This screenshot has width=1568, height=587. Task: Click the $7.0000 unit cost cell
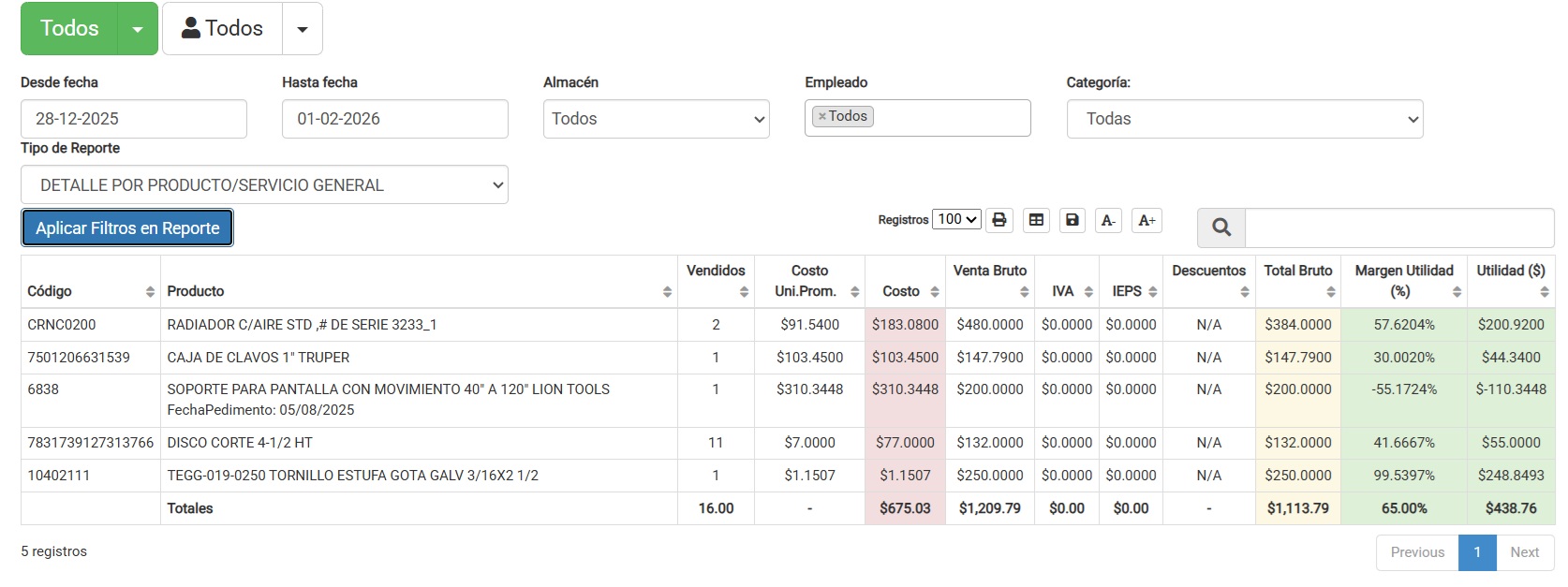(809, 443)
